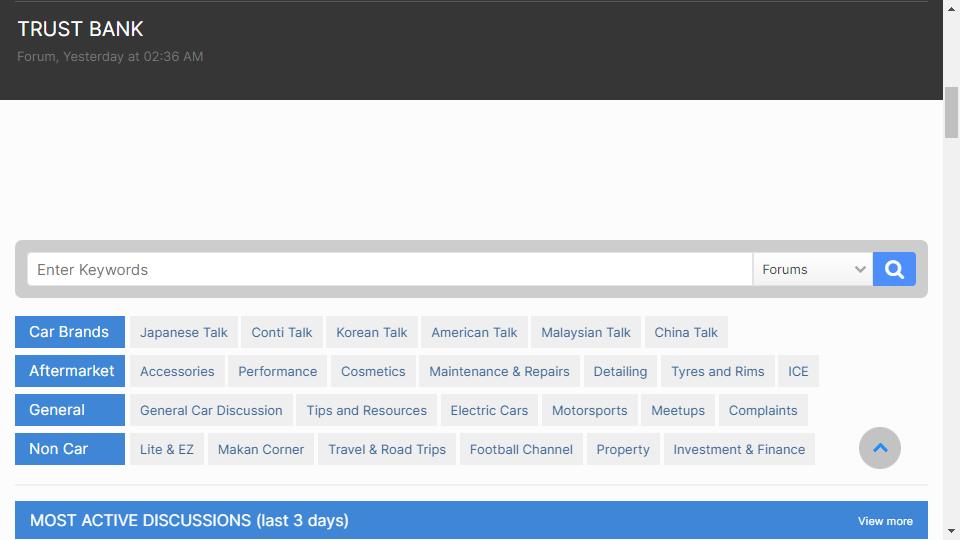Click the blue search magnifier icon
The width and height of the screenshot is (960, 540).
pyautogui.click(x=894, y=269)
